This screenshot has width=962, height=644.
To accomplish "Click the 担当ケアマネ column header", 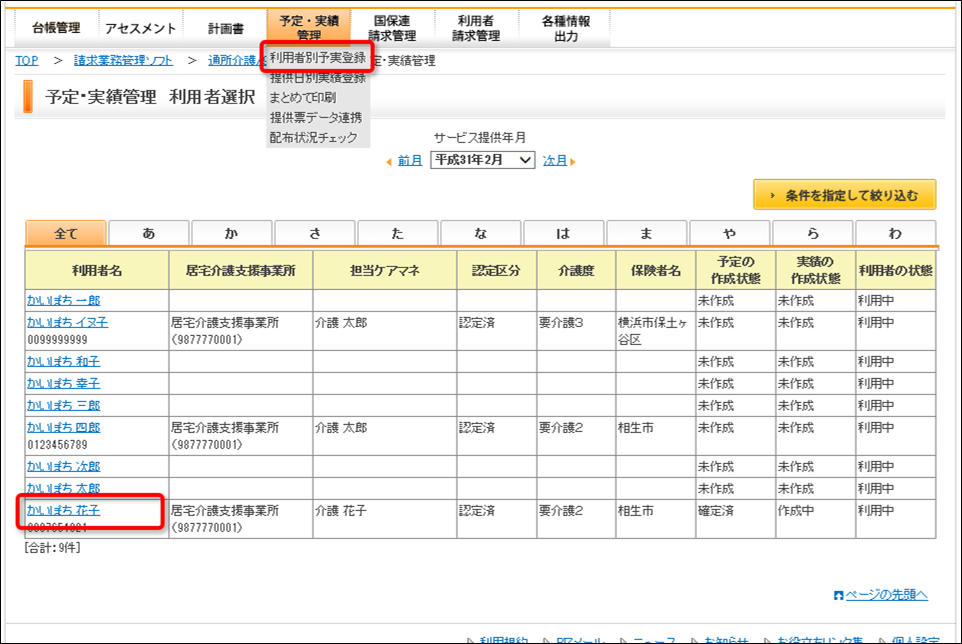I will pos(385,270).
